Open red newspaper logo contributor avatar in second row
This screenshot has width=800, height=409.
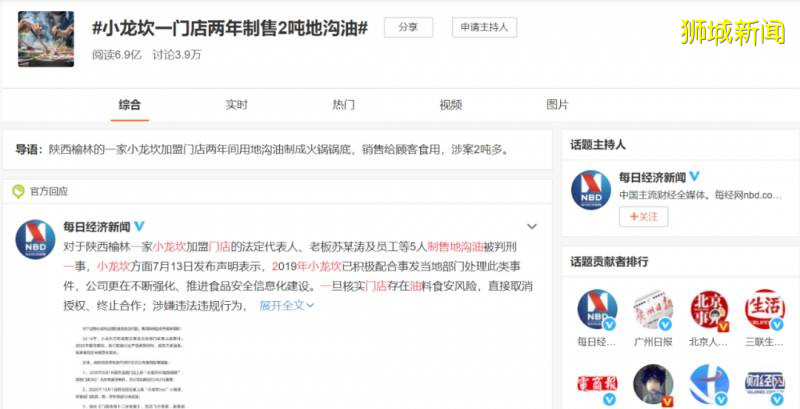pyautogui.click(x=597, y=385)
